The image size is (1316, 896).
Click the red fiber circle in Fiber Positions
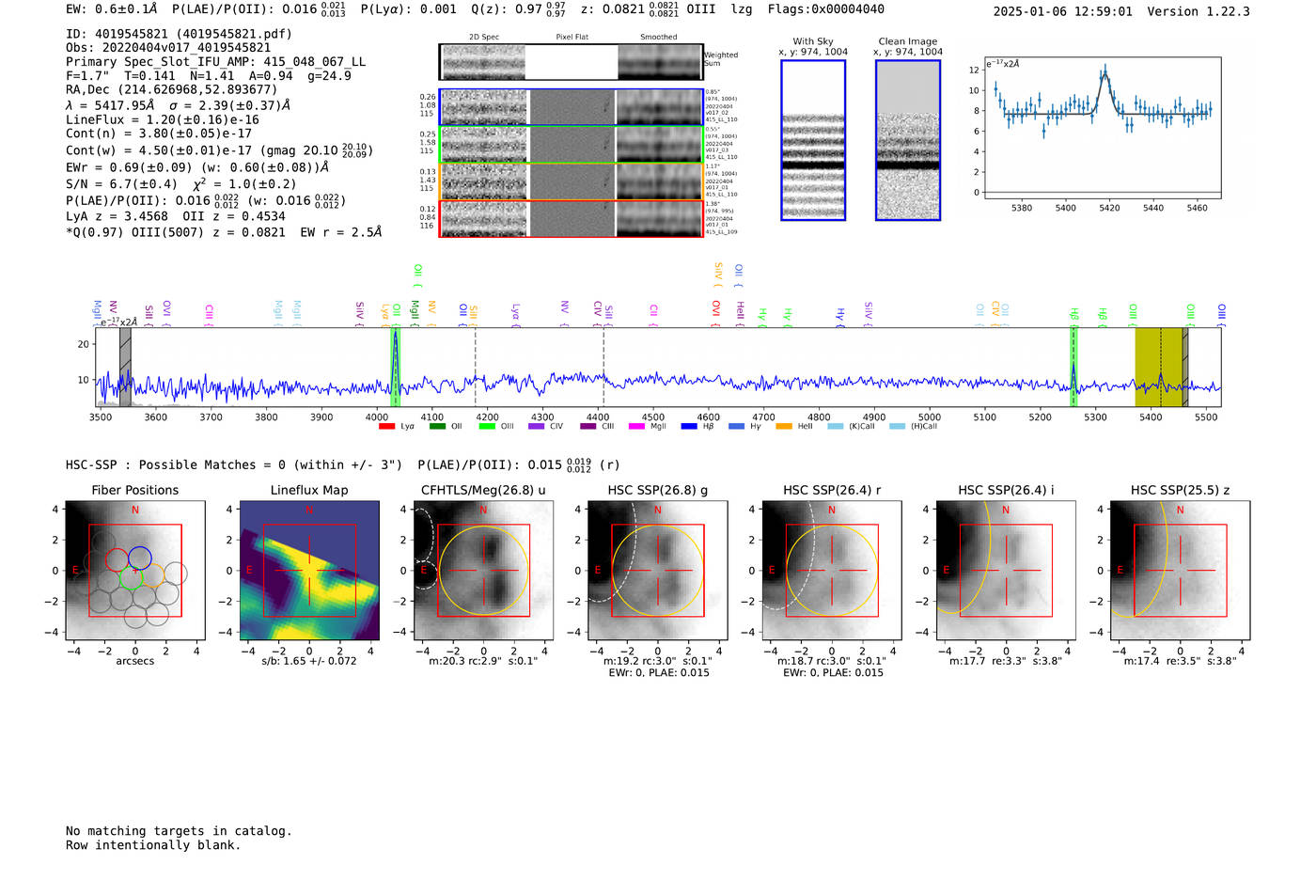(x=117, y=559)
